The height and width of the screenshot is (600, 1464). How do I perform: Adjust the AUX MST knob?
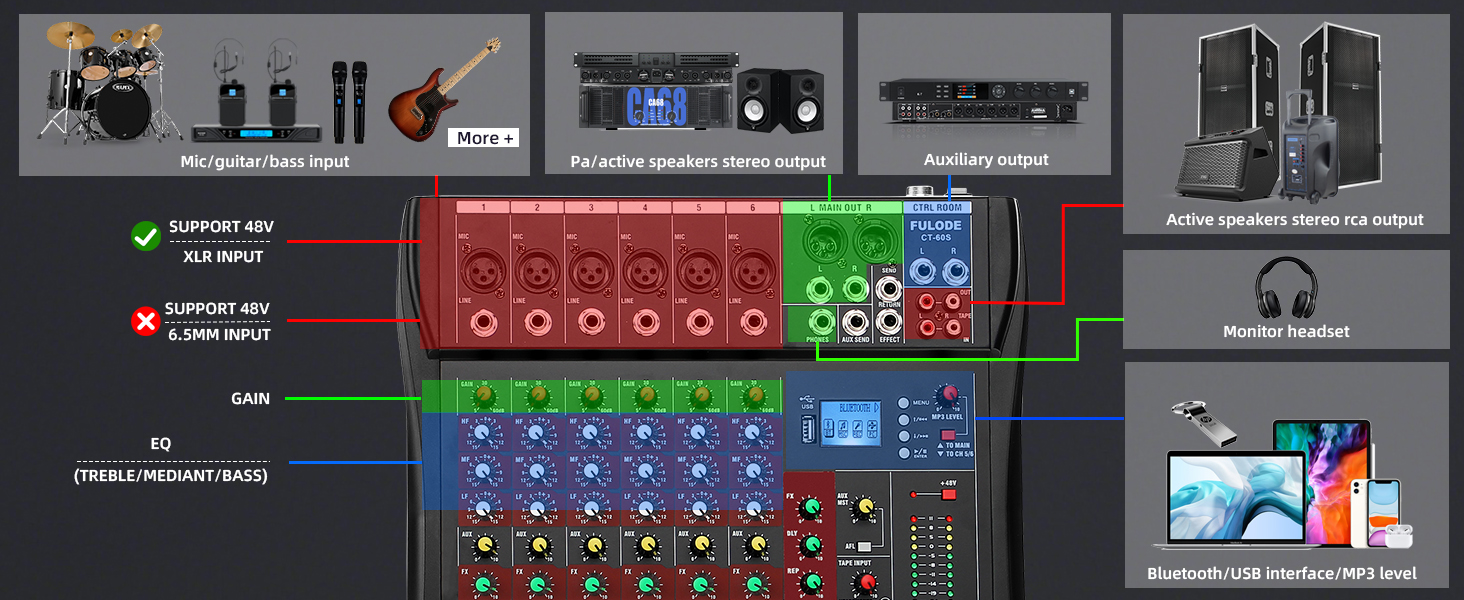(x=862, y=509)
